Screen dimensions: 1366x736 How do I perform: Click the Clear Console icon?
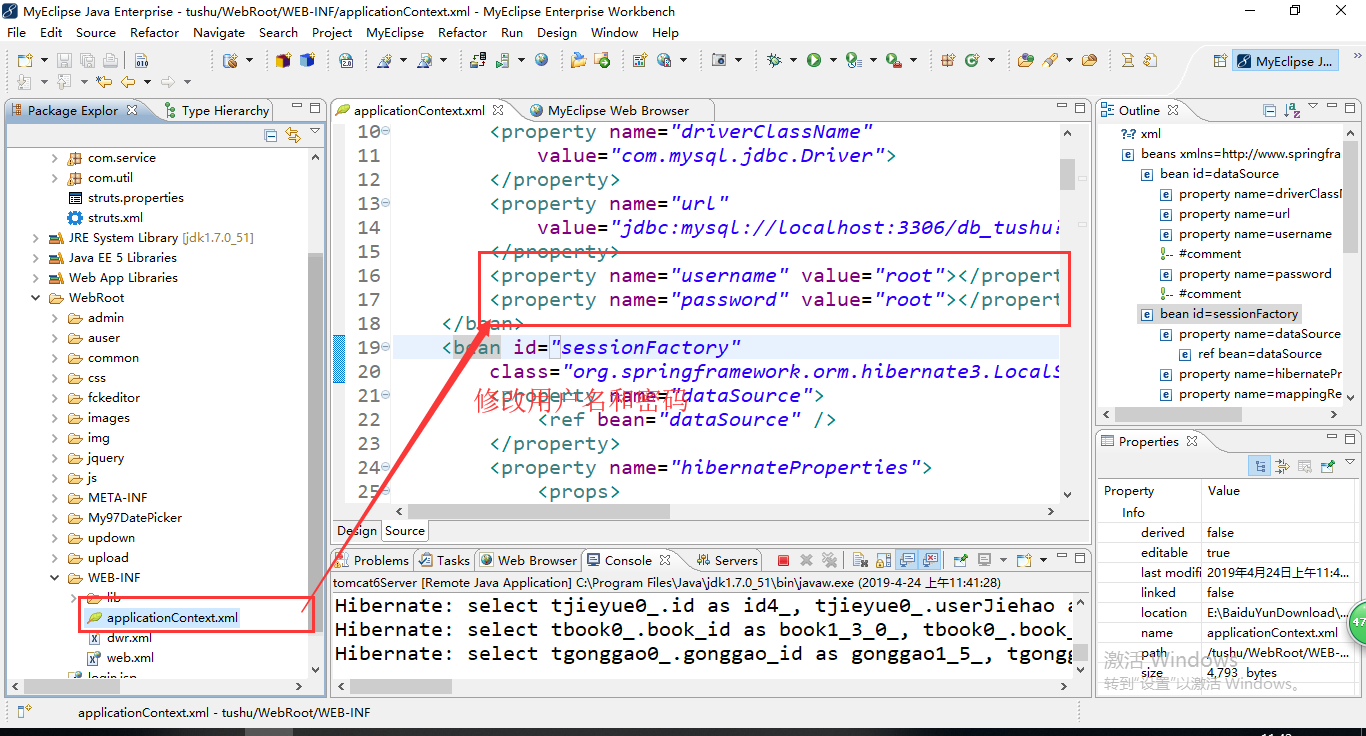pos(860,560)
